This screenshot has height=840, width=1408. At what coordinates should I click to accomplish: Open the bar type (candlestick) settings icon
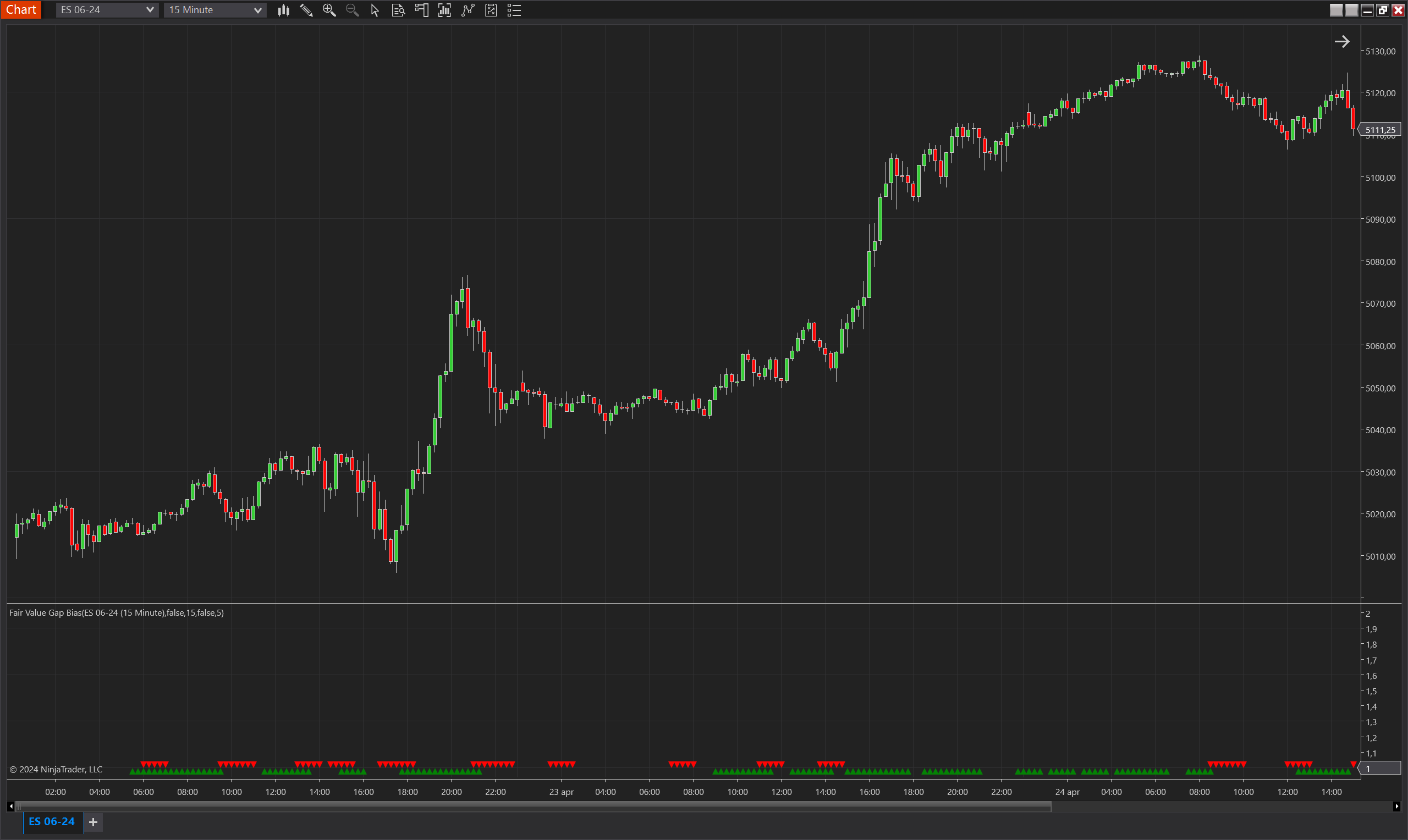(x=284, y=10)
